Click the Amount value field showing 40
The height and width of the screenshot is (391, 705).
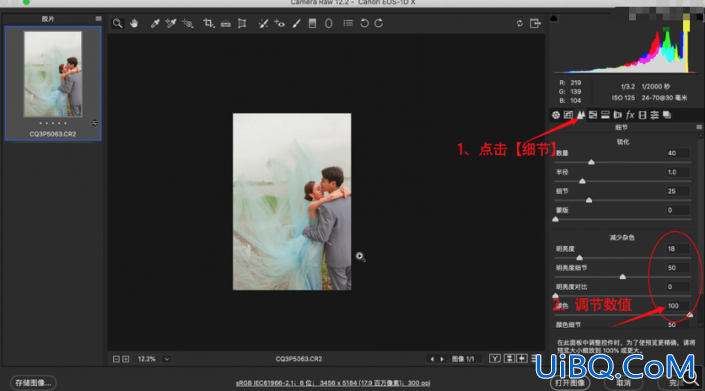point(678,153)
